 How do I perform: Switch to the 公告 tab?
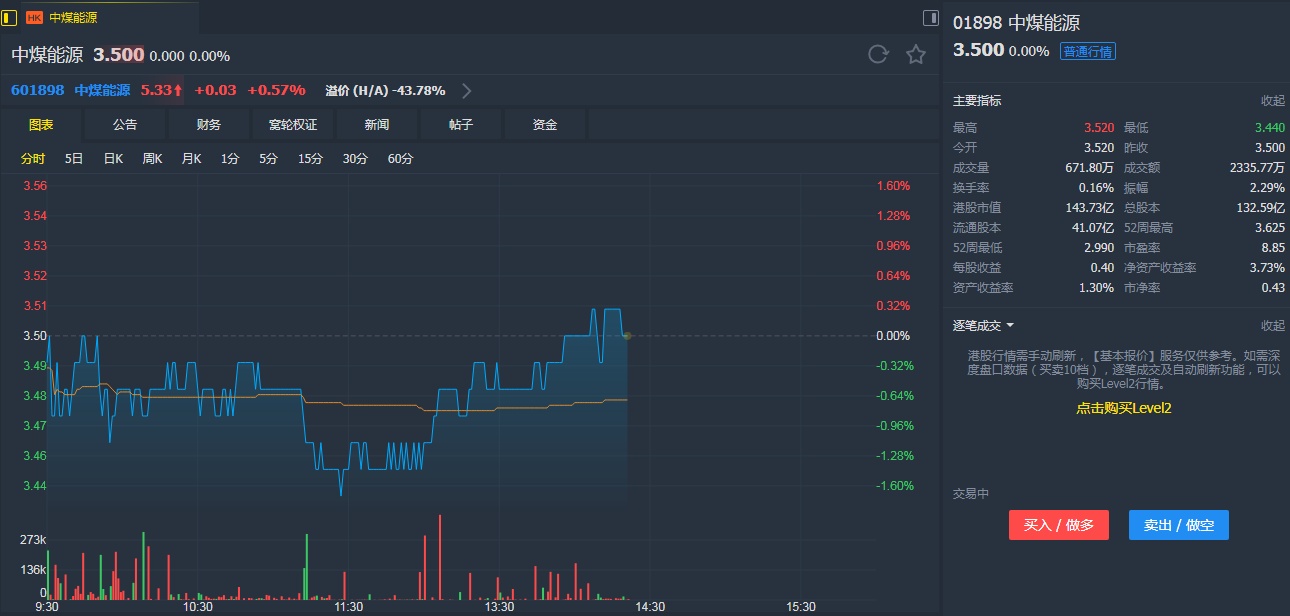pyautogui.click(x=125, y=125)
